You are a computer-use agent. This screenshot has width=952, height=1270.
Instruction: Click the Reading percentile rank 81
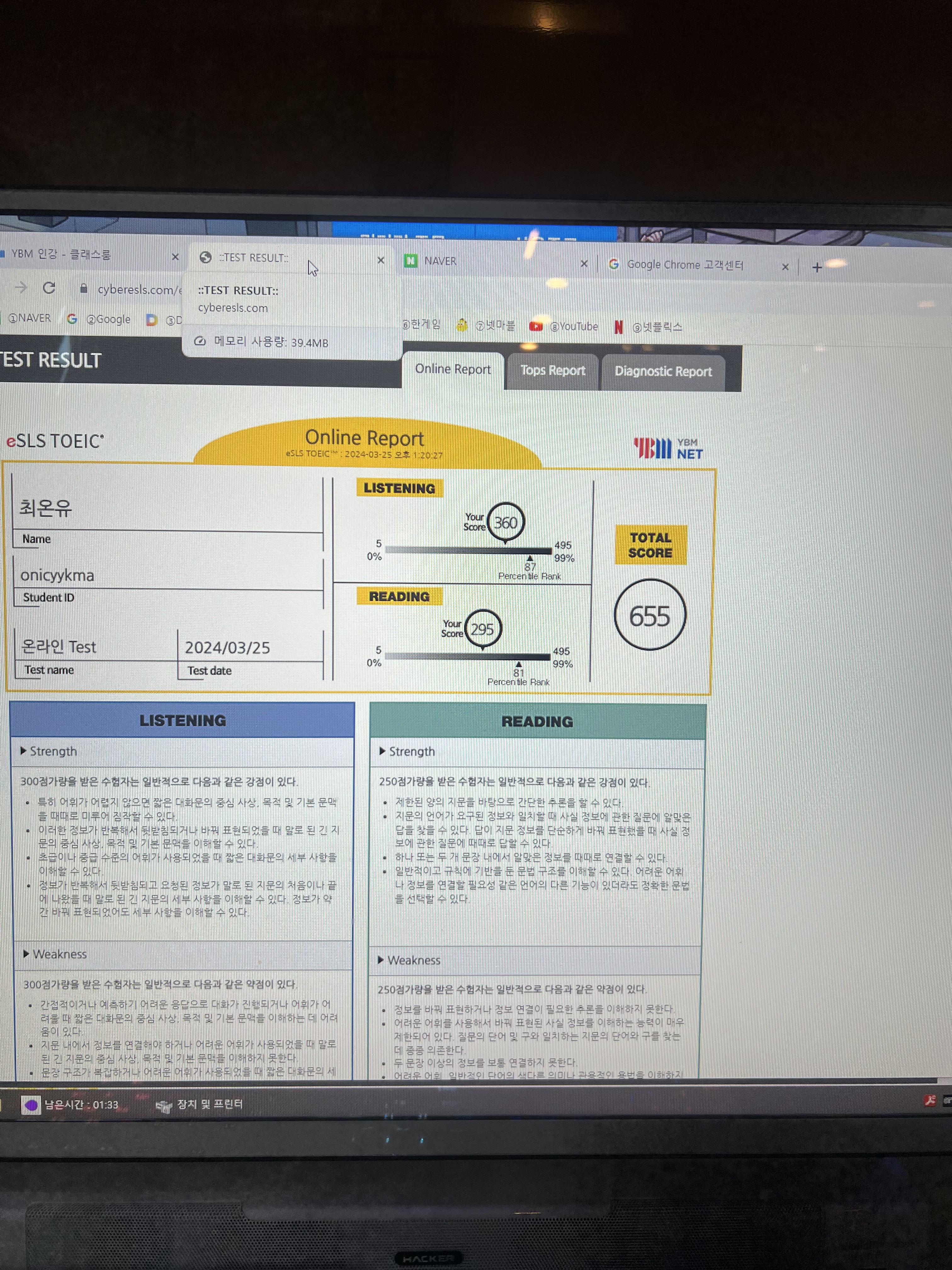point(518,672)
